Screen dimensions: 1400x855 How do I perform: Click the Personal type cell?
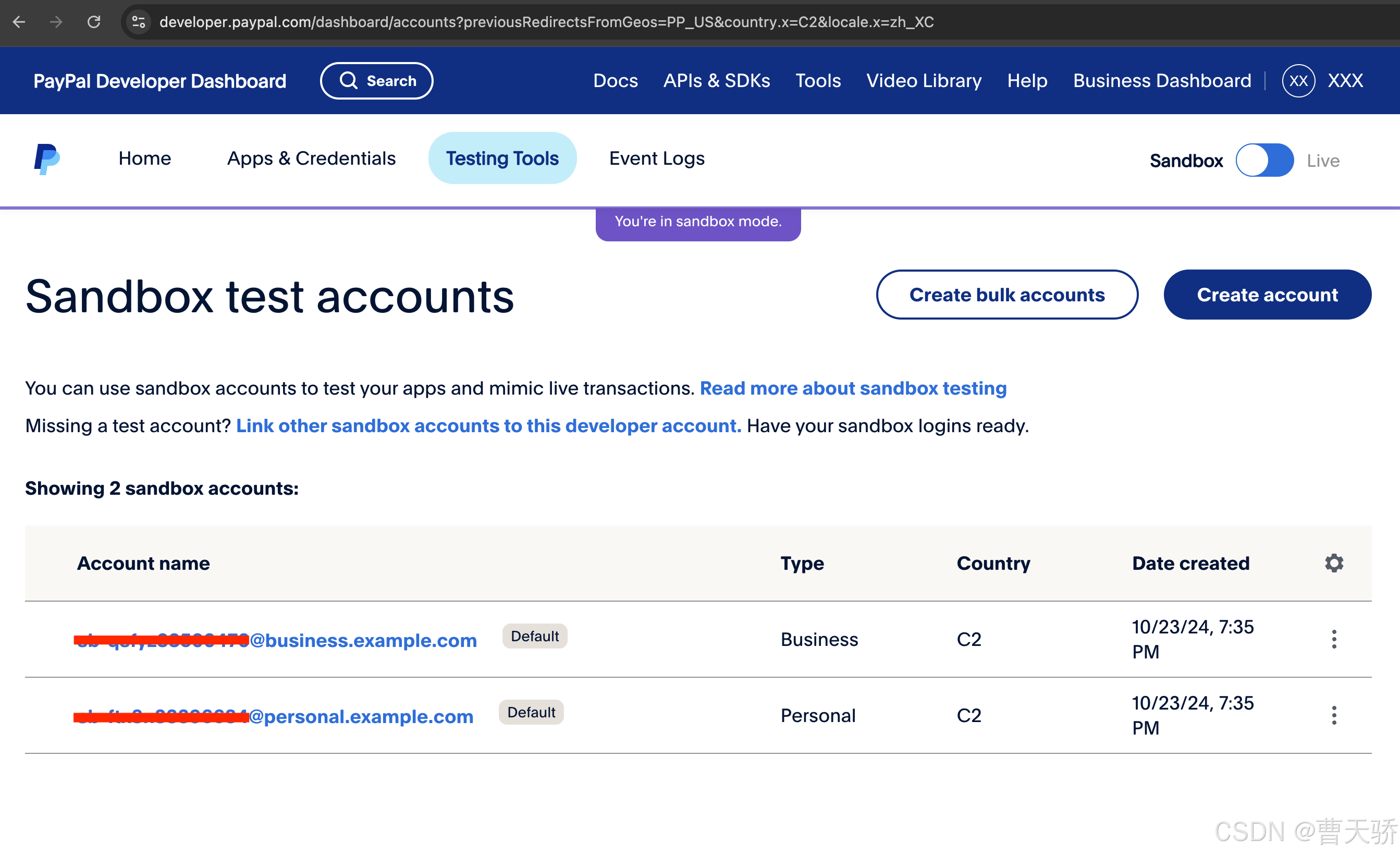pos(818,716)
